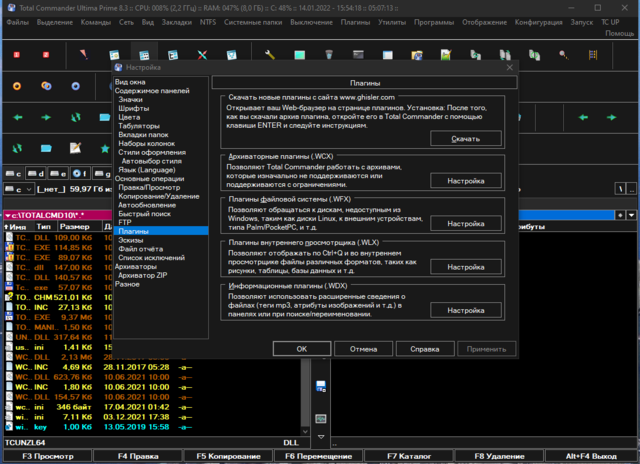The width and height of the screenshot is (640, 464).
Task: Click the magnifier search toolbar icon
Action: click(x=564, y=55)
